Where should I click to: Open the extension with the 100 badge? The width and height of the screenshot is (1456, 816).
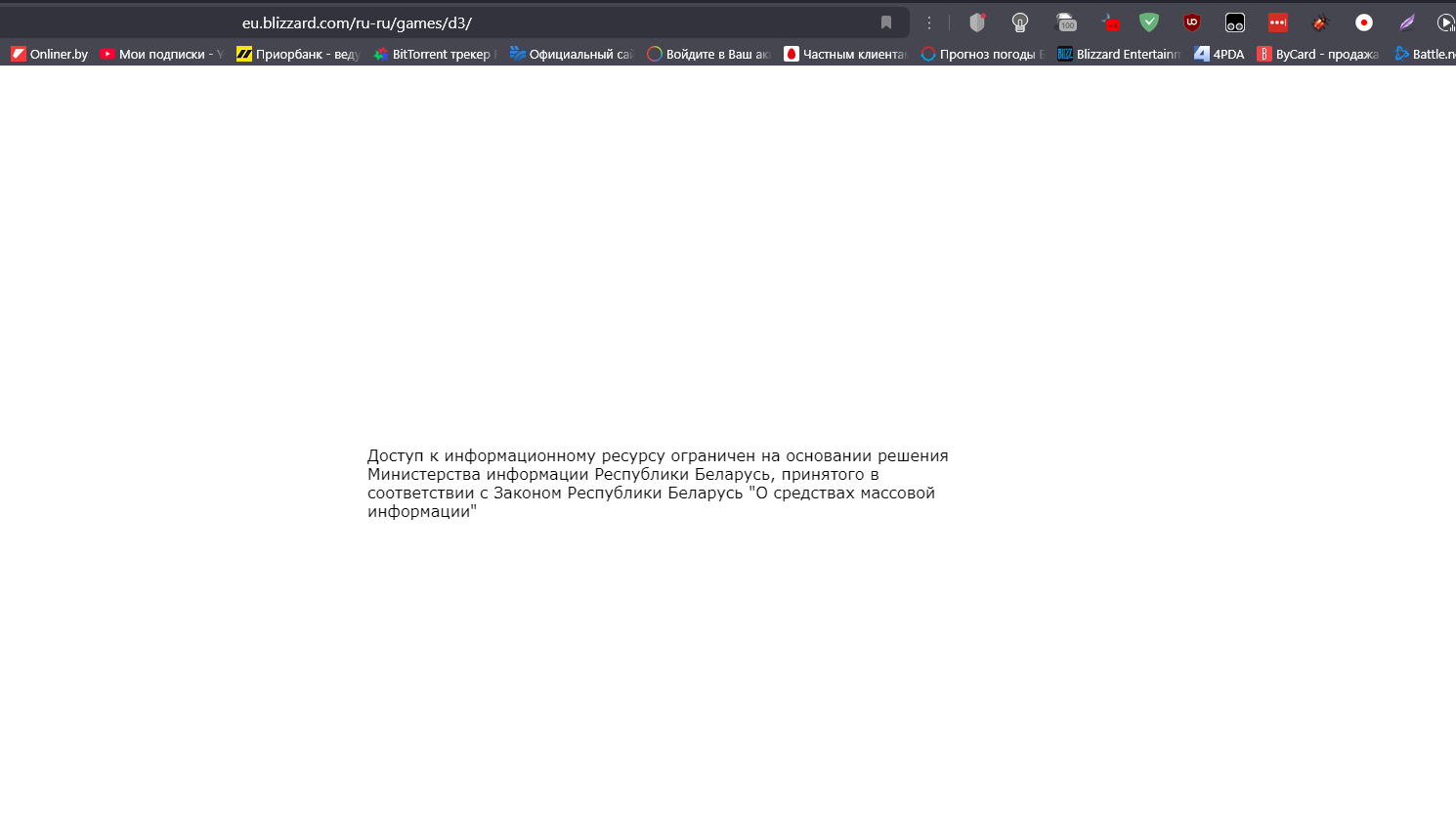click(x=1066, y=22)
